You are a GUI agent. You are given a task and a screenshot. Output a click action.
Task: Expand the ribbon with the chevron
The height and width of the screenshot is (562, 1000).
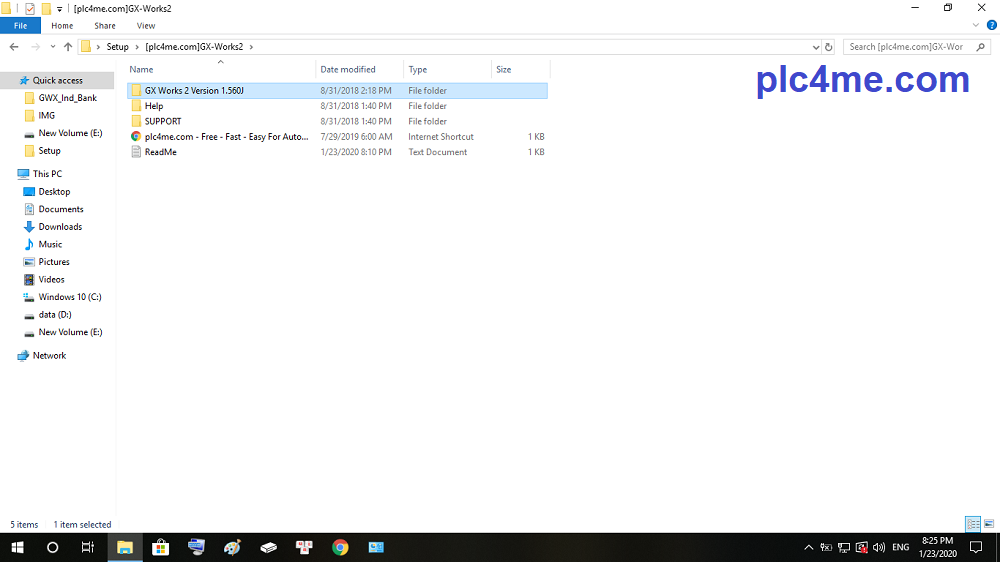(976, 26)
